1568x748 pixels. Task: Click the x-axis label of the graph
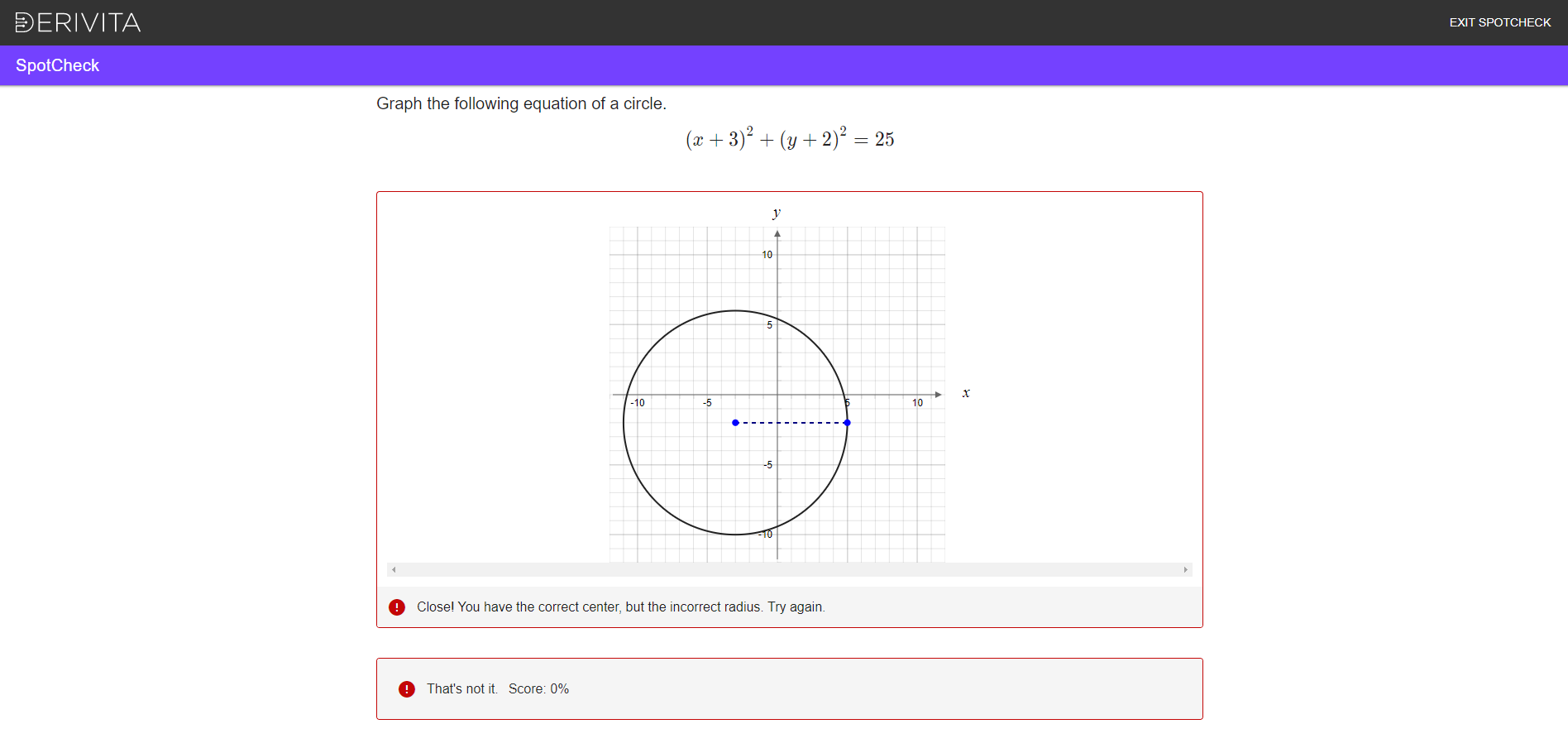point(966,393)
